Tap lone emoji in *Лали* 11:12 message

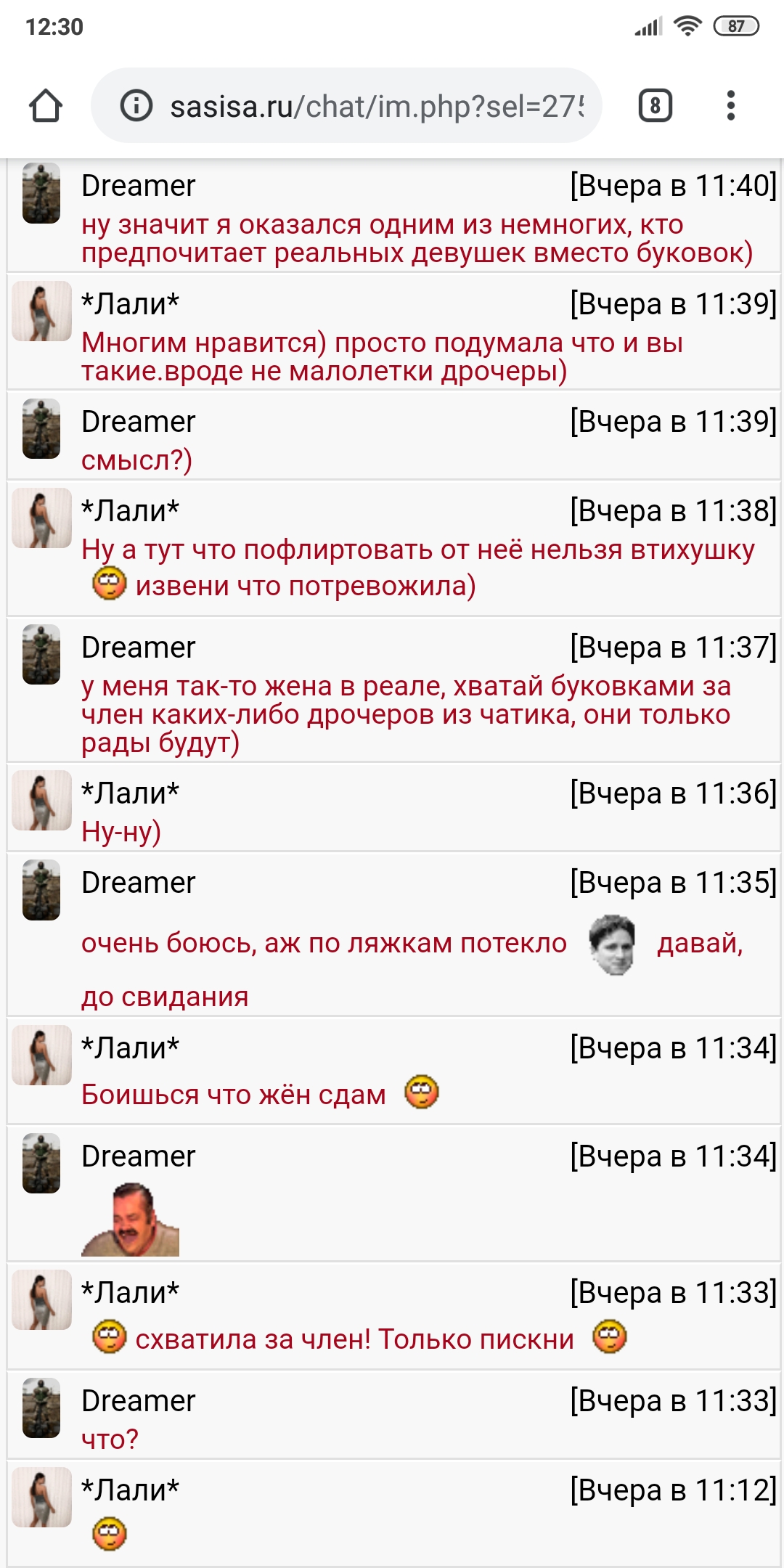[x=110, y=1534]
